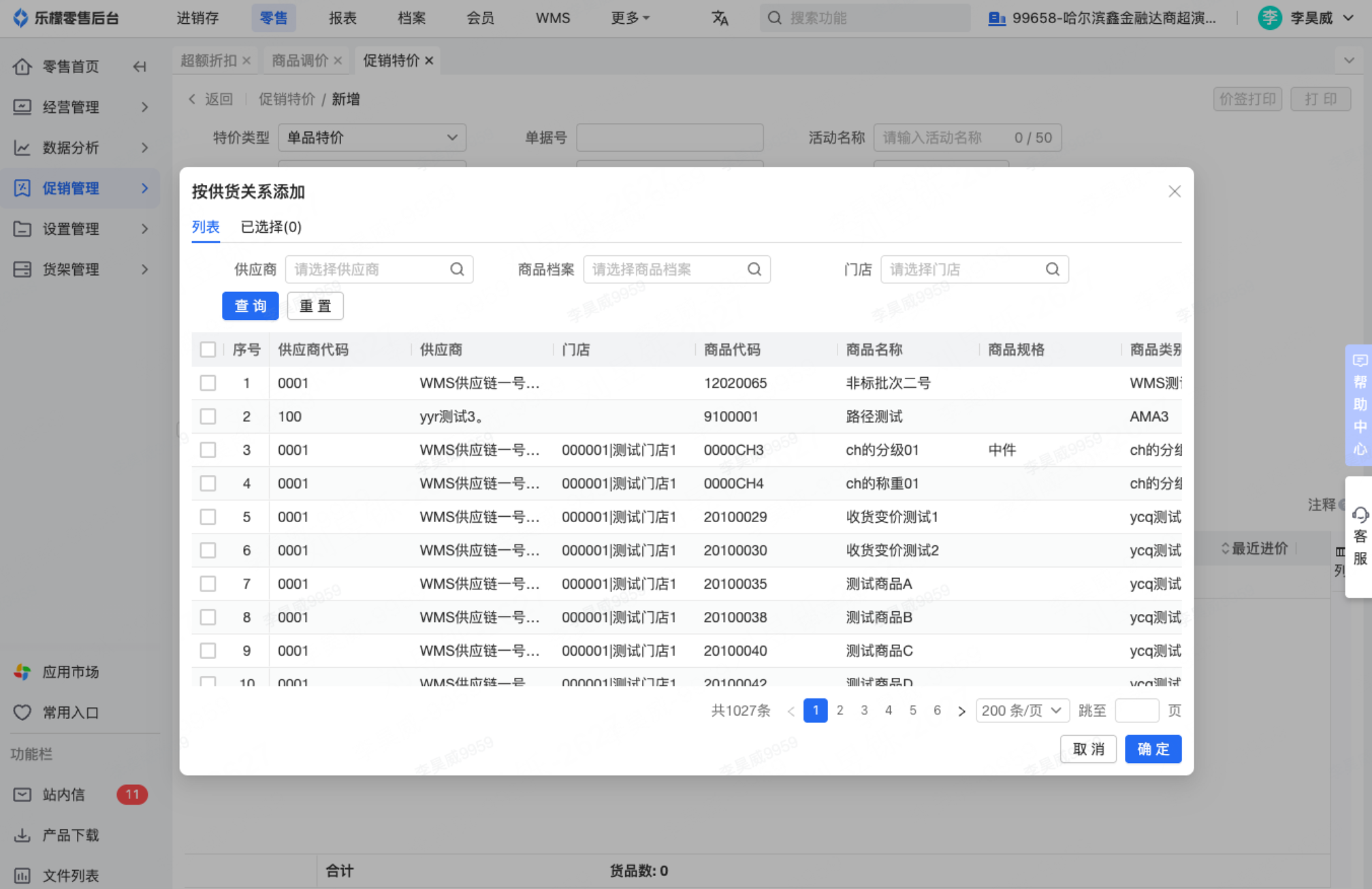1372x889 pixels.
Task: Click the 门店 field search icon
Action: tap(1053, 270)
